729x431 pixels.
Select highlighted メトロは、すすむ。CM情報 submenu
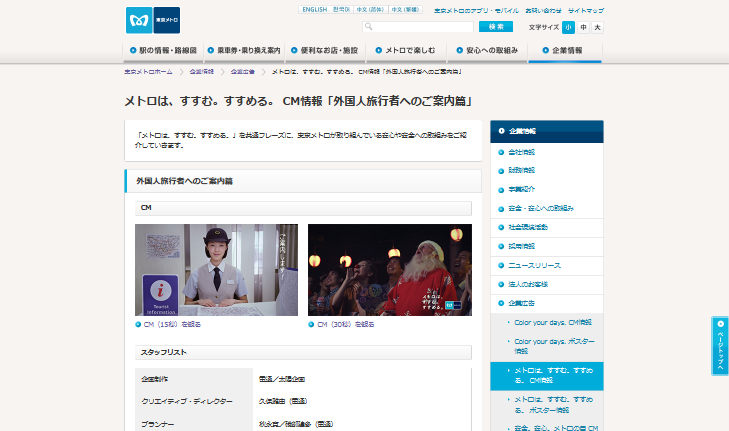547,376
